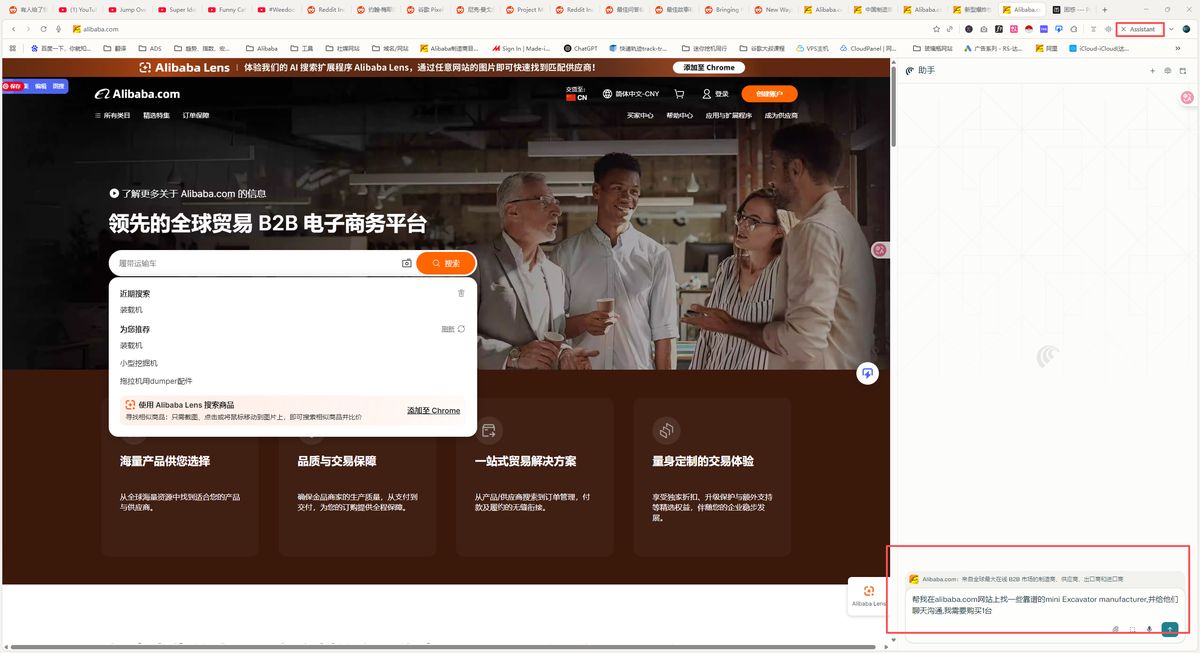This screenshot has width=1200, height=653.
Task: Open image search via camera icon in search bar
Action: 406,262
